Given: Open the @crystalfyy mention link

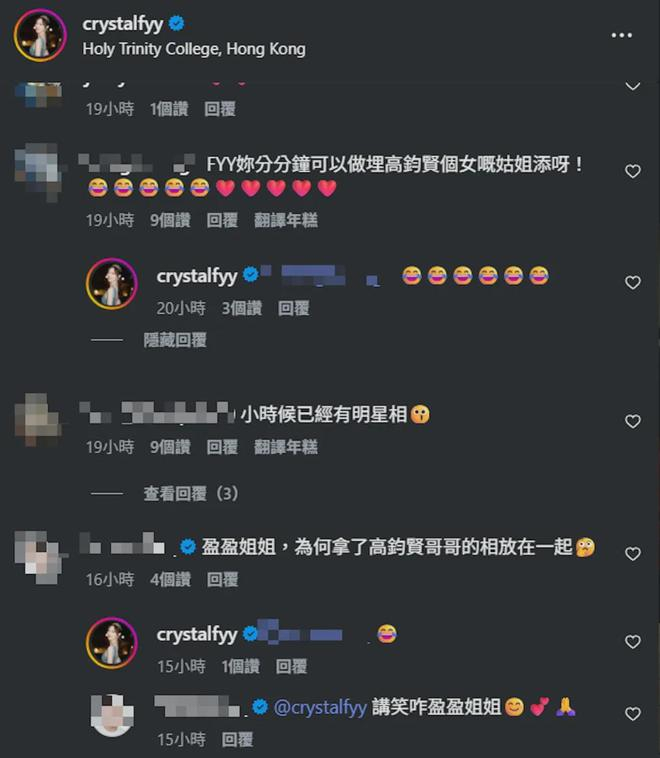Looking at the screenshot, I should (320, 707).
